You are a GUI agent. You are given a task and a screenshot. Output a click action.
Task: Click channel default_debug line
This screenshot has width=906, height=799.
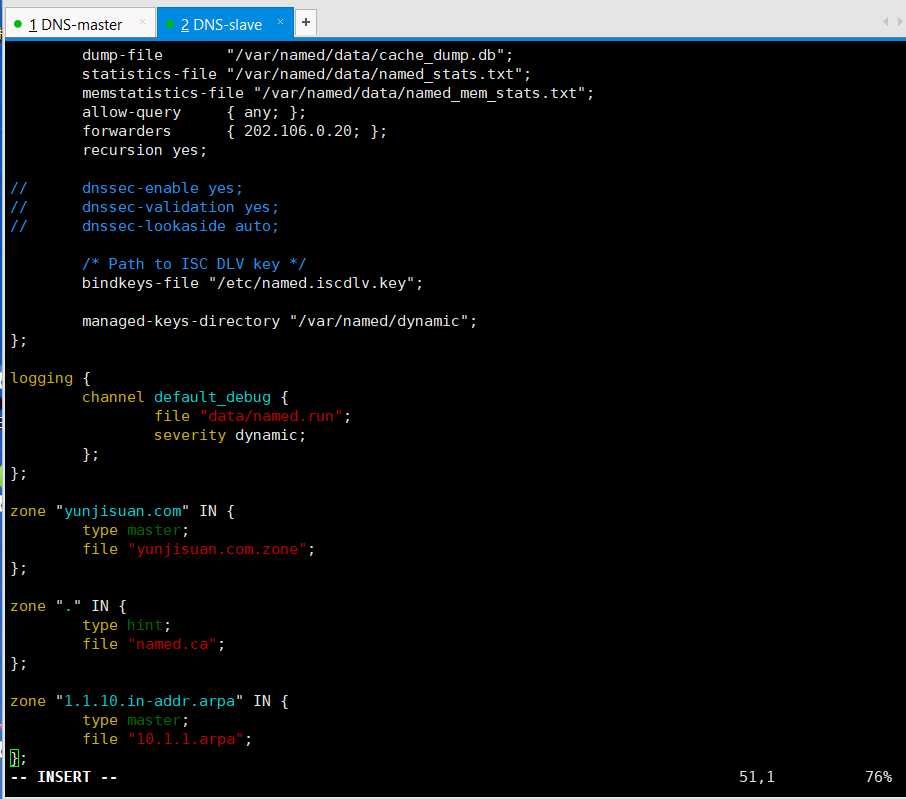tap(185, 397)
